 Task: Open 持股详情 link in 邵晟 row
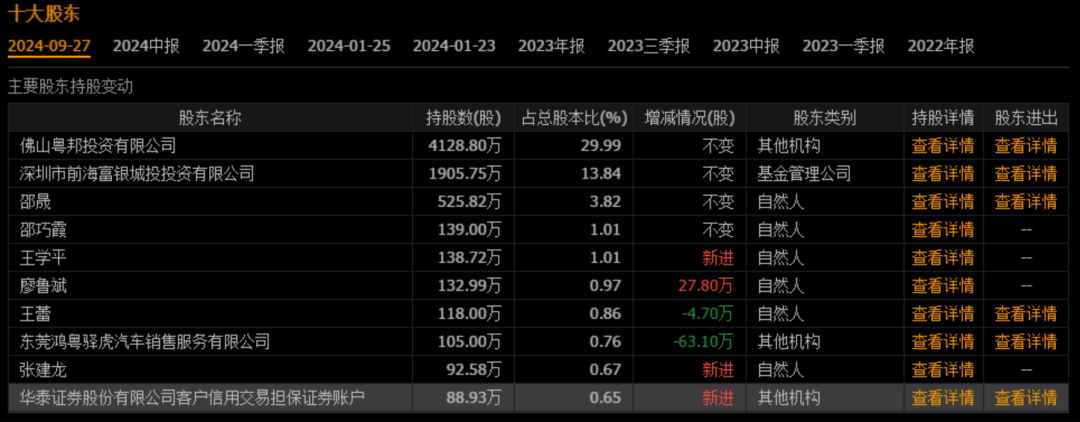pos(943,202)
